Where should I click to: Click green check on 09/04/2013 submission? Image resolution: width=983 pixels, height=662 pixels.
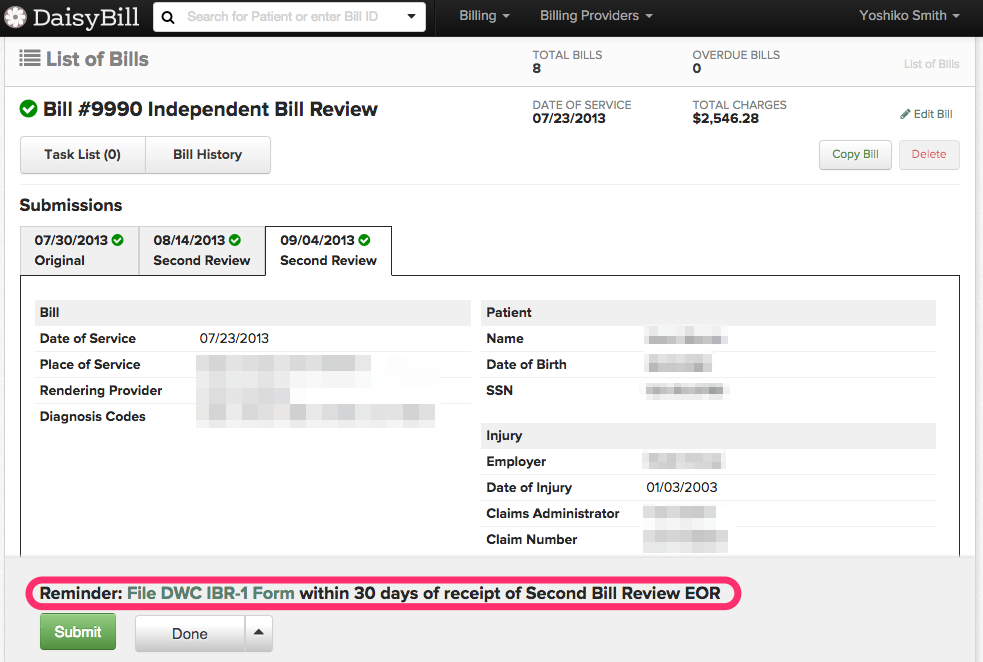364,240
